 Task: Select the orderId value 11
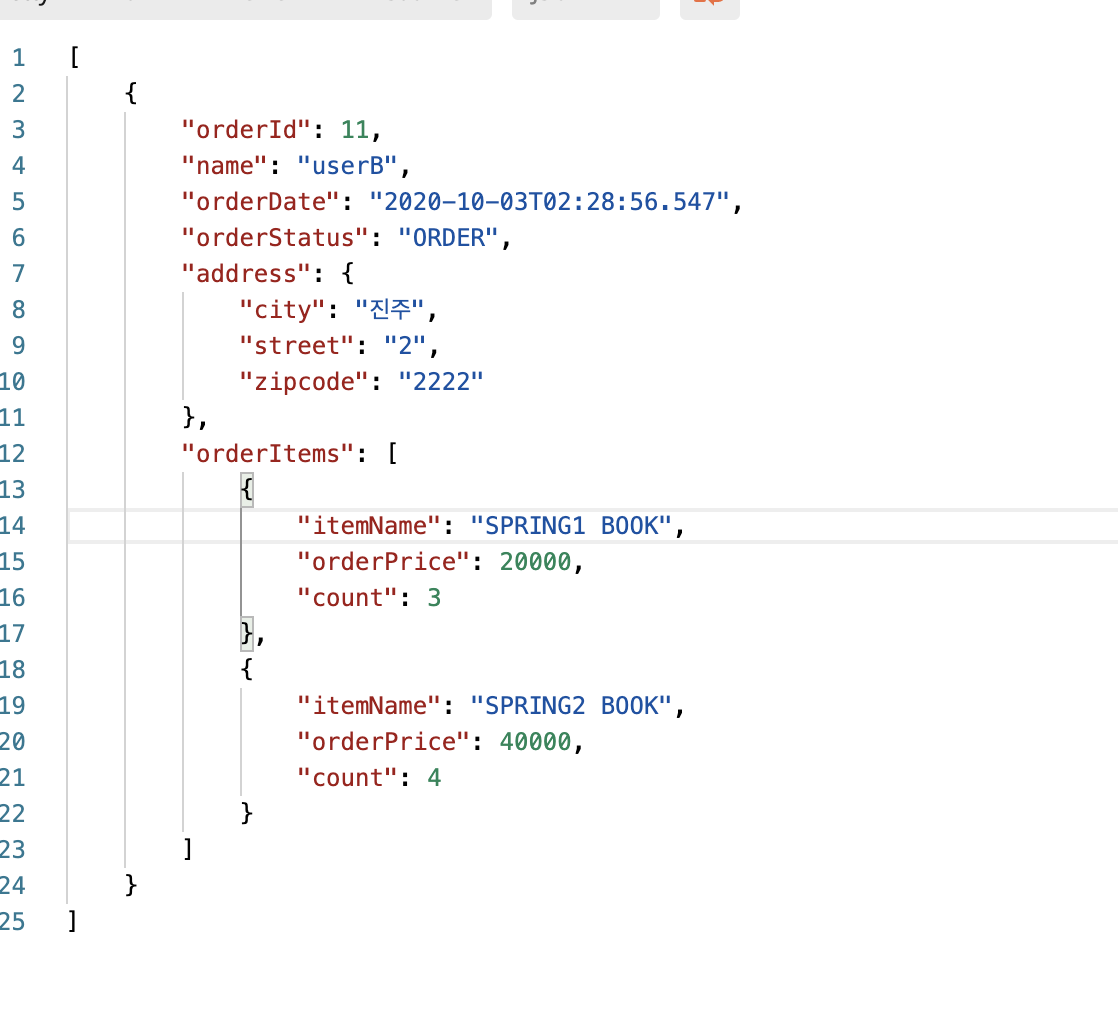click(354, 130)
